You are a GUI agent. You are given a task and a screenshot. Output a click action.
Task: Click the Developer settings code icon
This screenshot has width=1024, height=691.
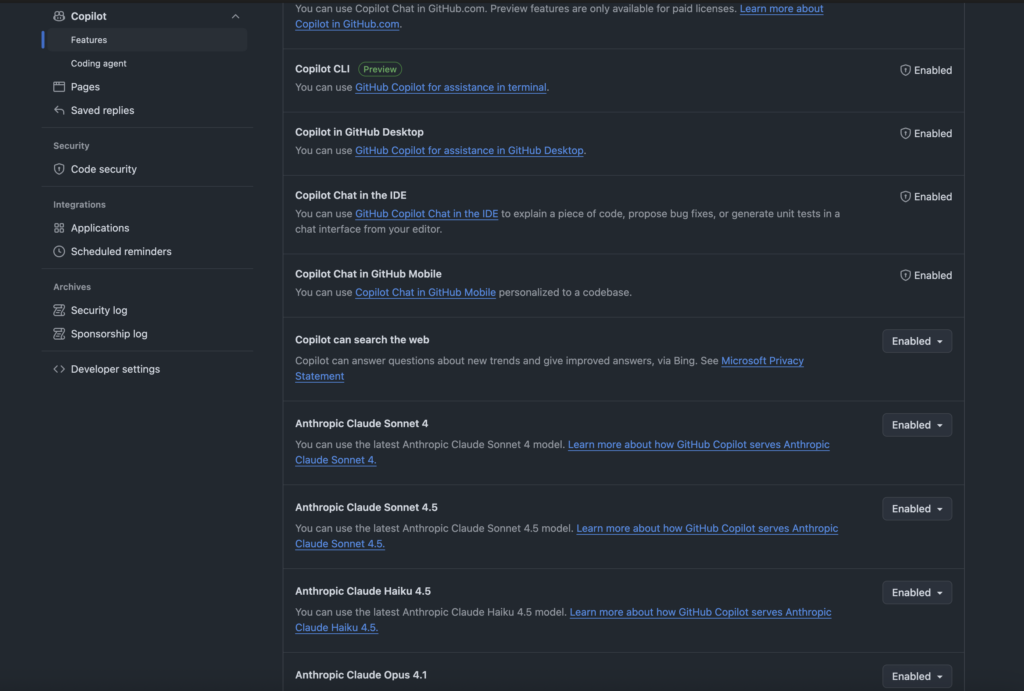[x=59, y=369]
